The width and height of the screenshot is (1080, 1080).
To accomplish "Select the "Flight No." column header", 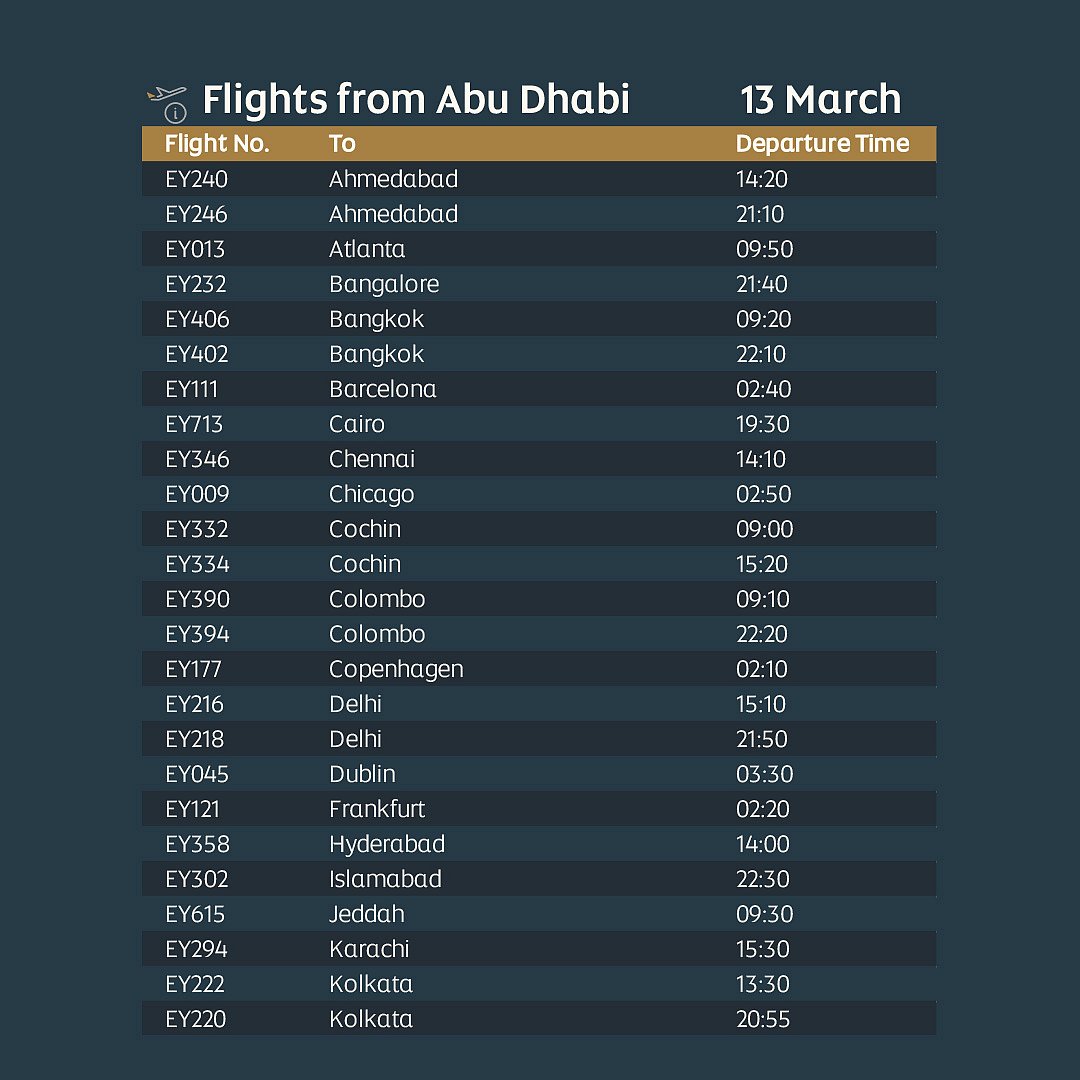I will (x=217, y=144).
